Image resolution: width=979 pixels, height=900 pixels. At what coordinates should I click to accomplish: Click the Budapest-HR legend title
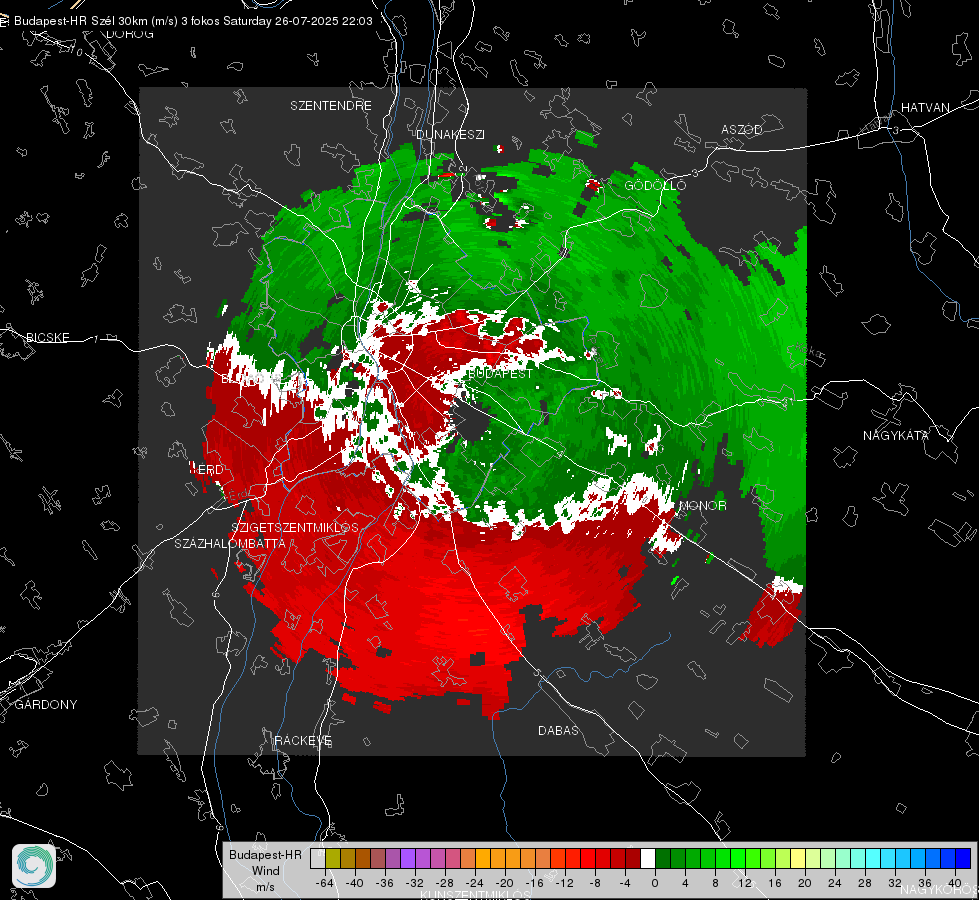click(265, 854)
